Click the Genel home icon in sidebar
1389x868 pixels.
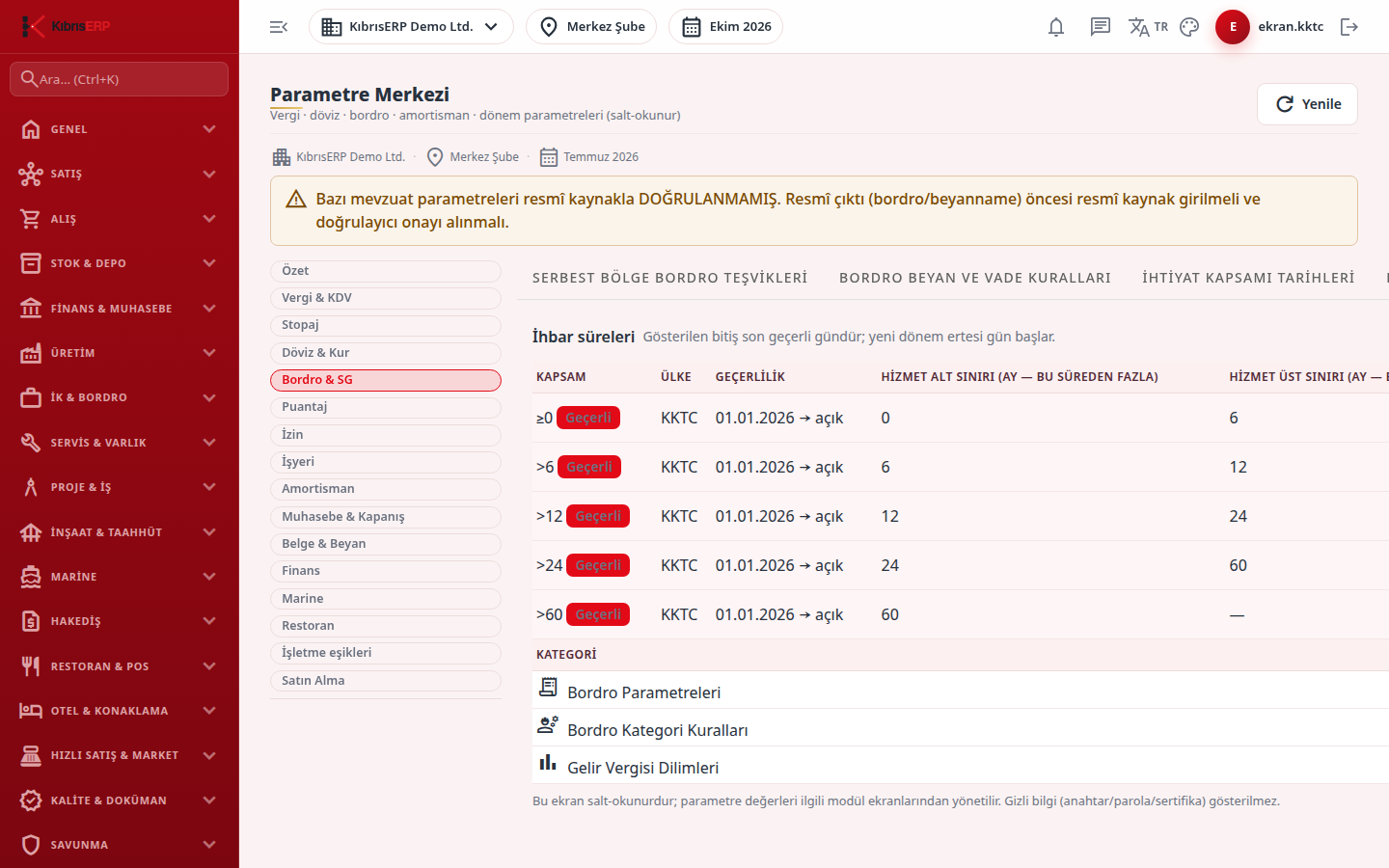[31, 129]
